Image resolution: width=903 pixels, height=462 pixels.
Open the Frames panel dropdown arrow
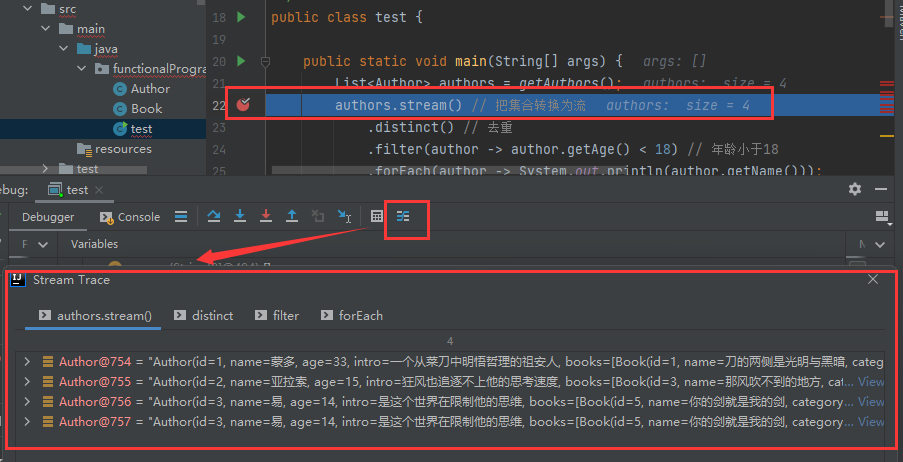point(43,244)
